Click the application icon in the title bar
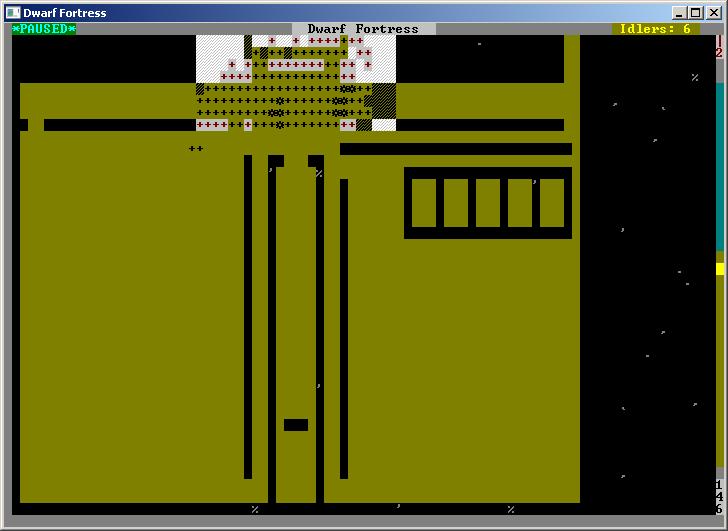Image resolution: width=728 pixels, height=531 pixels. (x=13, y=12)
